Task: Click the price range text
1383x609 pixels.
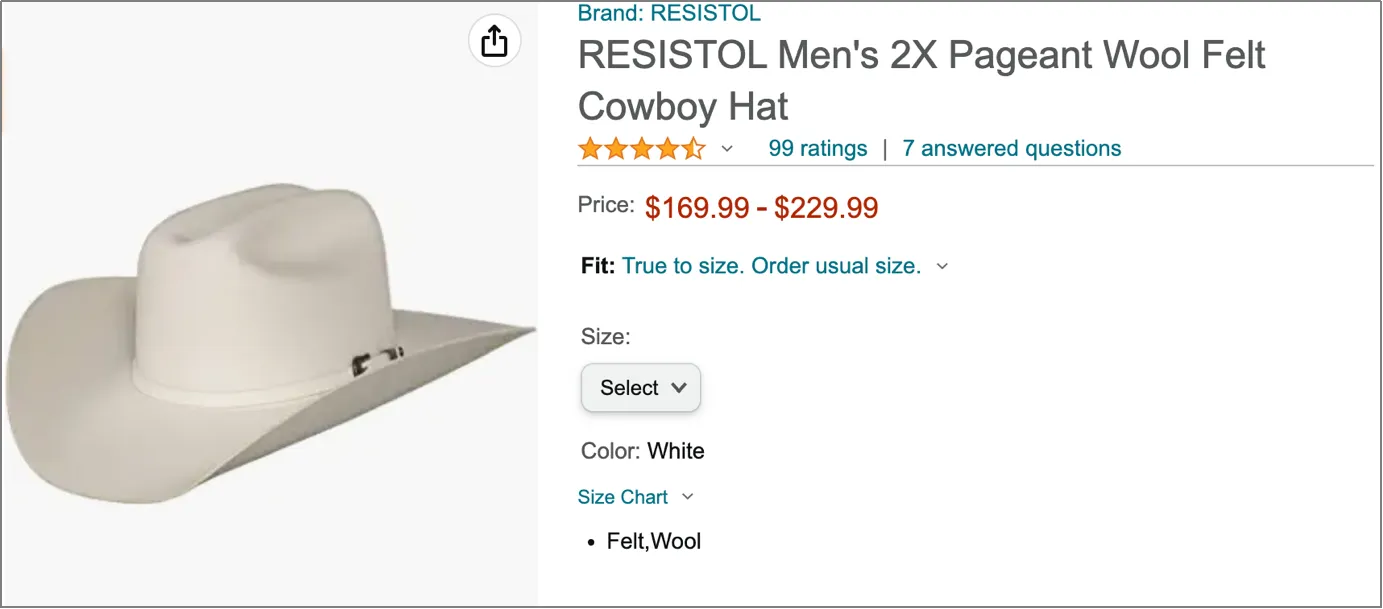Action: 762,207
